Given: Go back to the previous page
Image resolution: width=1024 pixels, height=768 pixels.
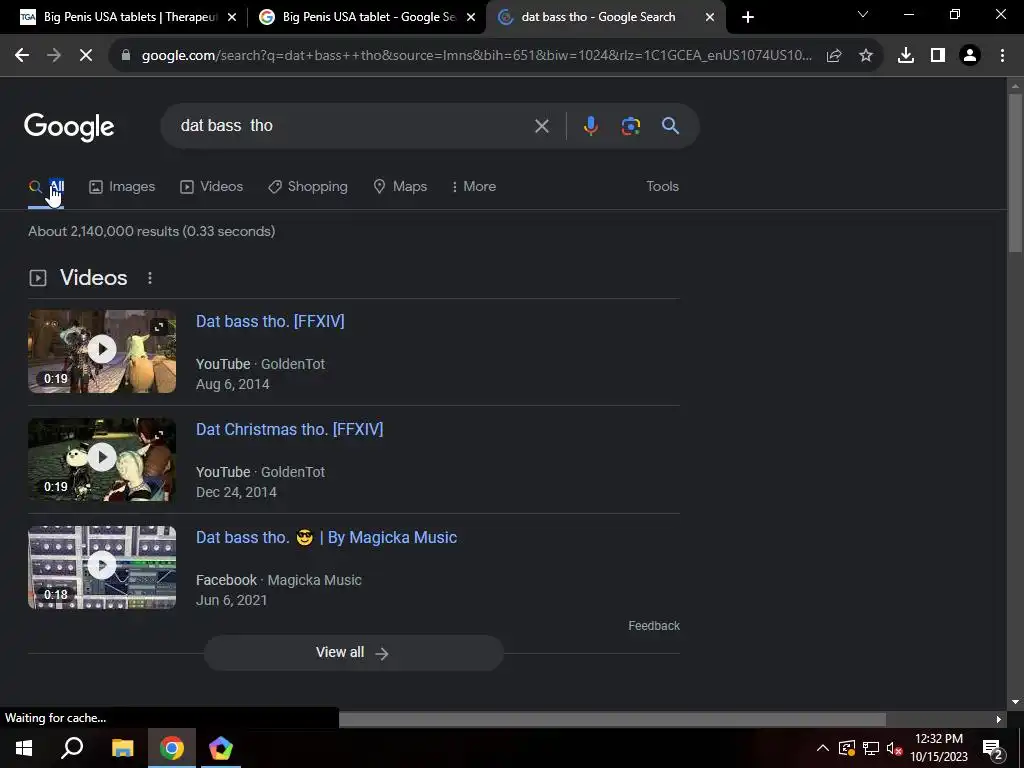Looking at the screenshot, I should pyautogui.click(x=22, y=56).
